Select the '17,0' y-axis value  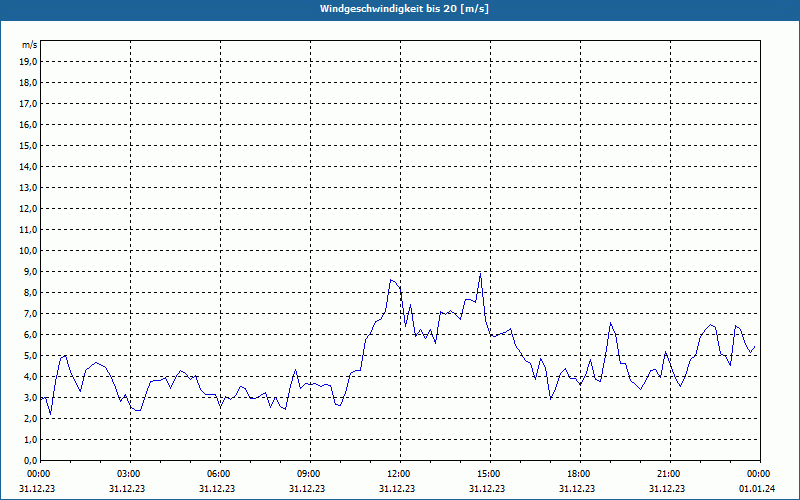[29, 104]
